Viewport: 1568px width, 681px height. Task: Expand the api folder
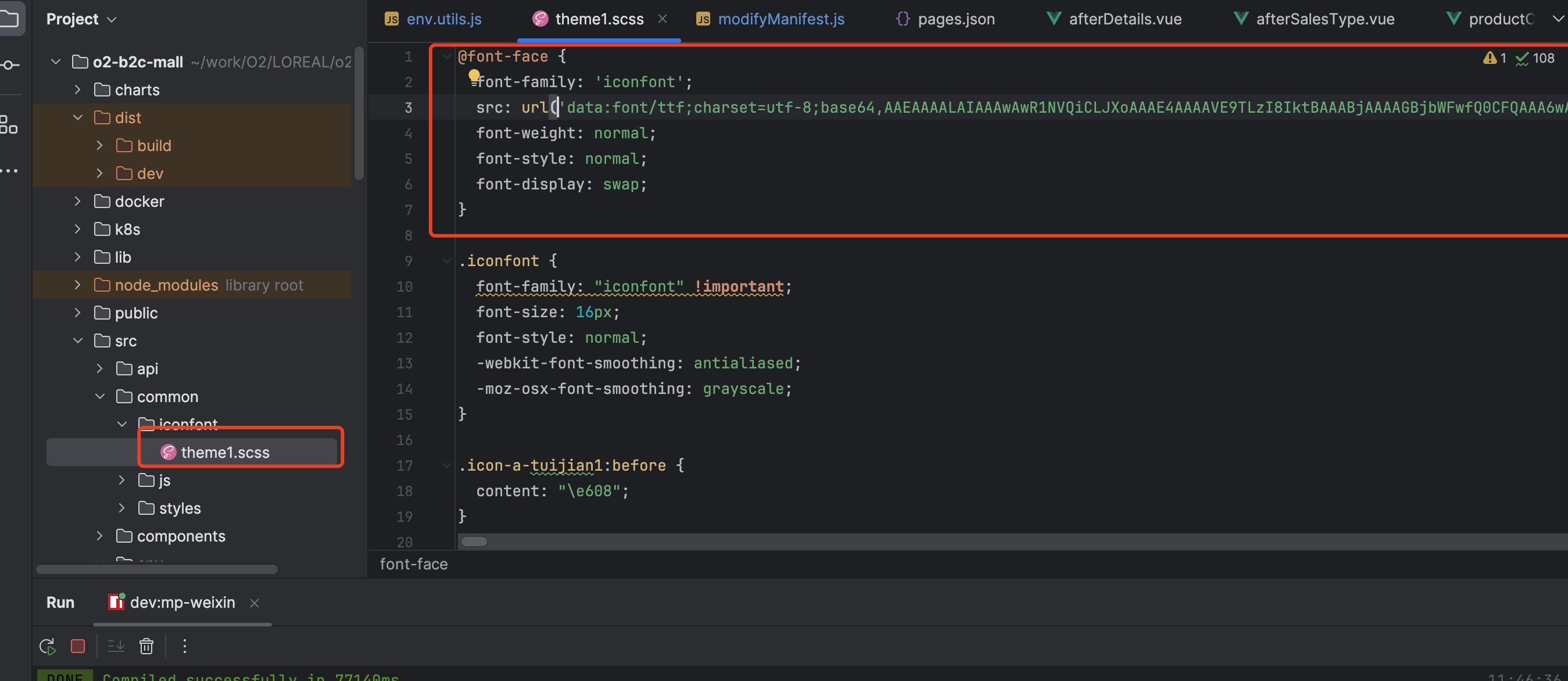coord(100,369)
